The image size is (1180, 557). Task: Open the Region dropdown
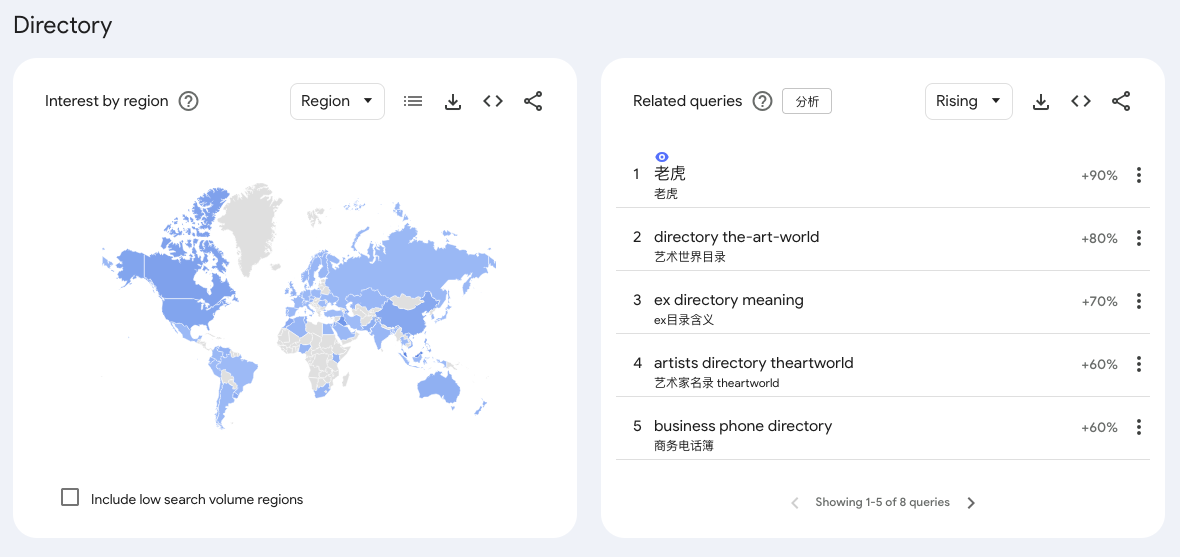coord(337,101)
